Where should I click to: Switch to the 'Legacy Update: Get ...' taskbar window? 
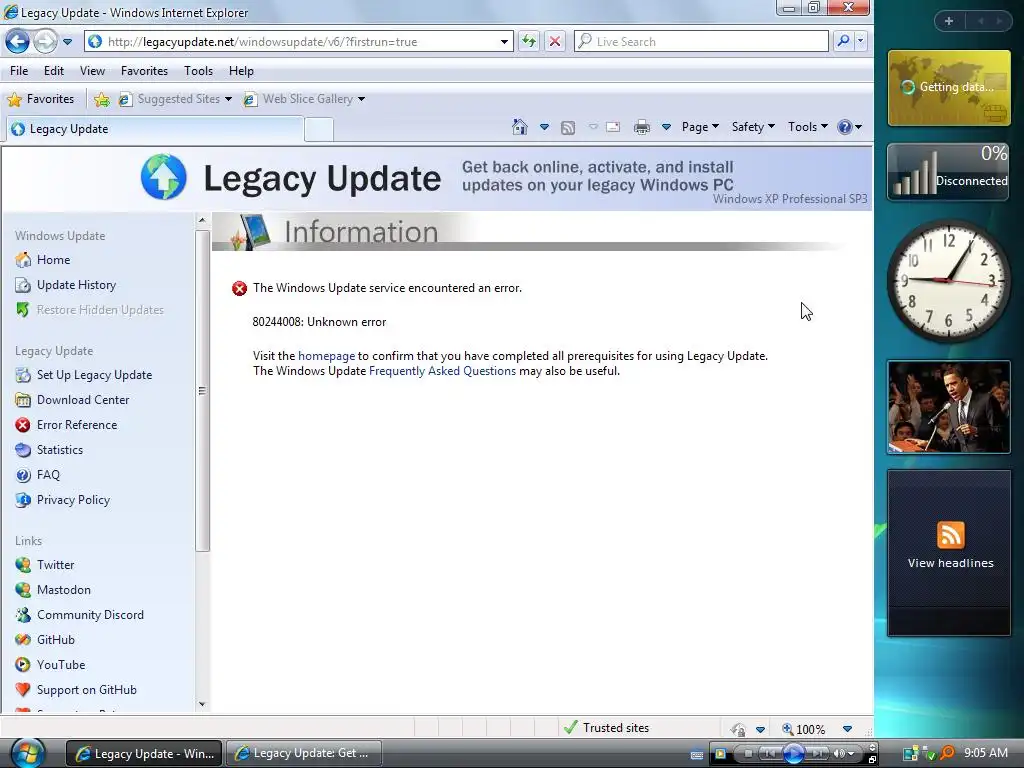(x=304, y=754)
